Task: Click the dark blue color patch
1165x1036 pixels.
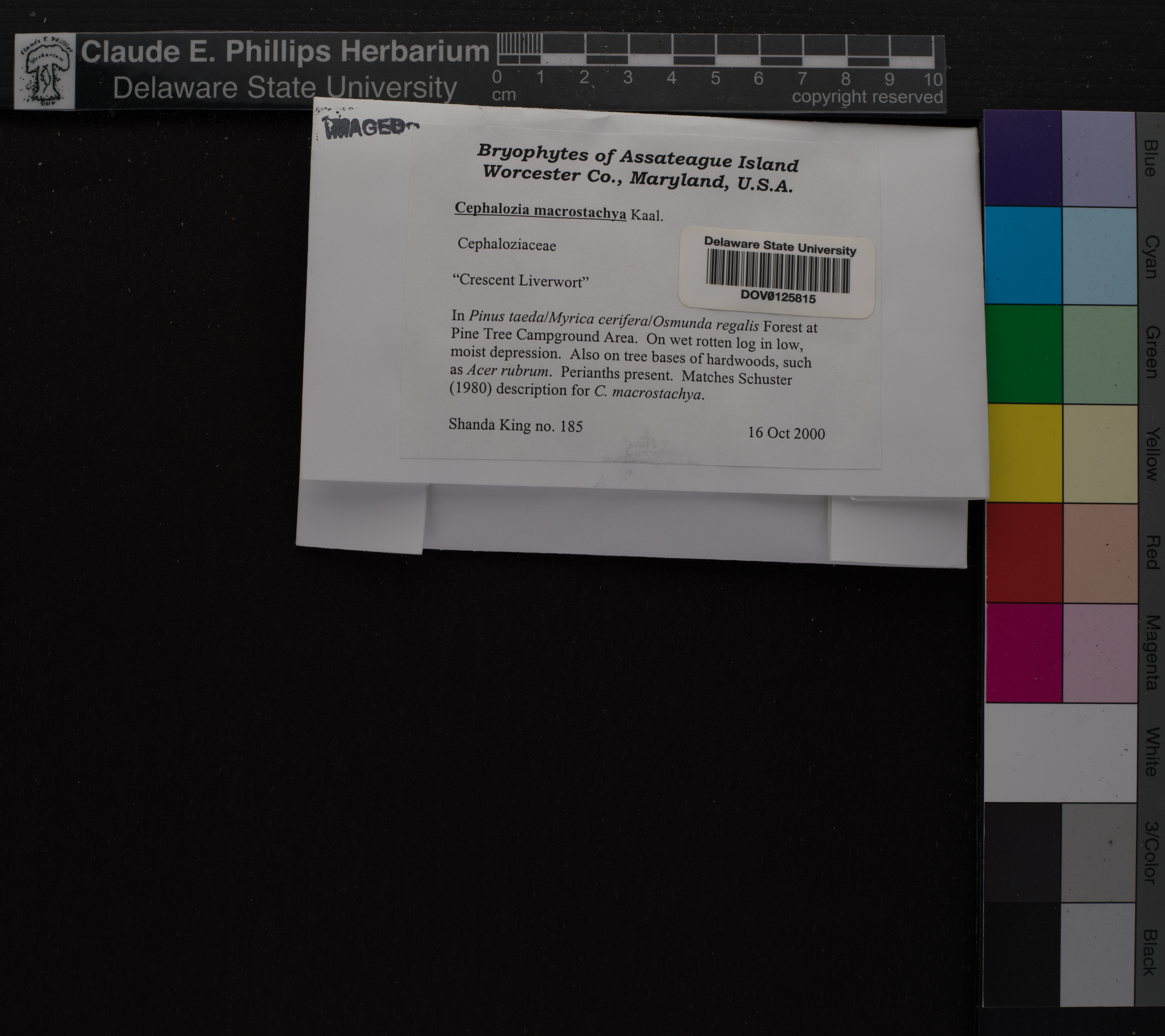Action: pyautogui.click(x=1023, y=158)
